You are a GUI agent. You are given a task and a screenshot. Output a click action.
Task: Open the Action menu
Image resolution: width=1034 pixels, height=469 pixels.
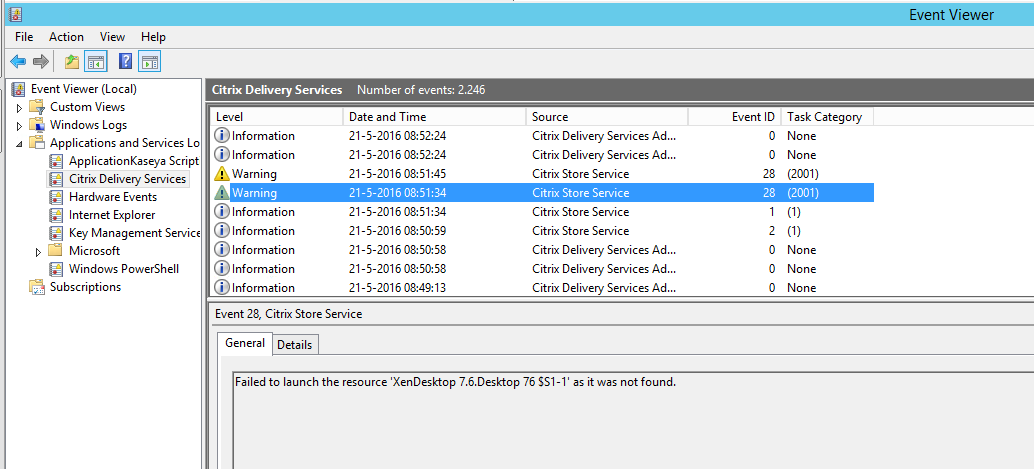click(x=66, y=37)
